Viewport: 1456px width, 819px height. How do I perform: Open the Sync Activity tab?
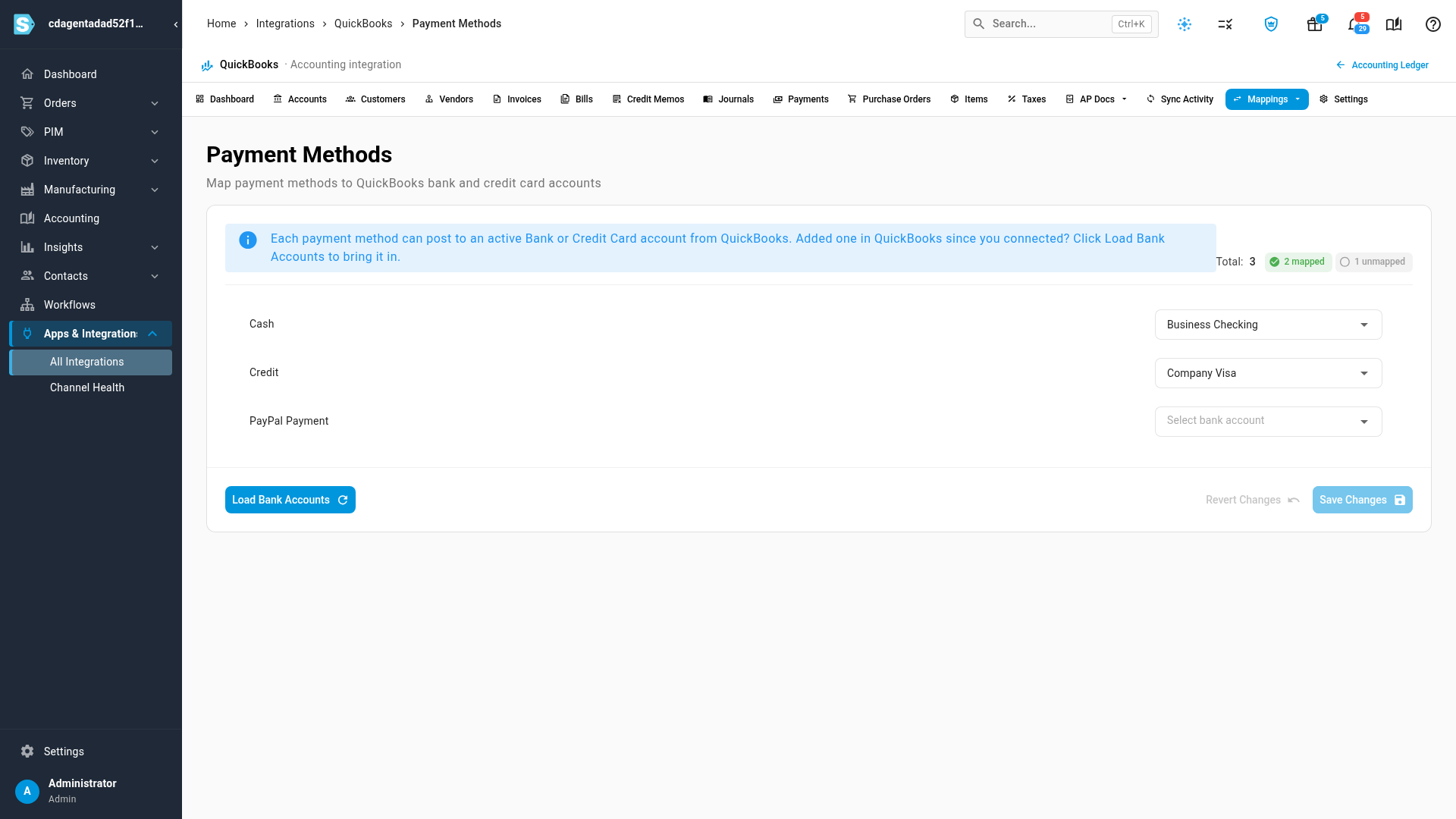pyautogui.click(x=1179, y=99)
